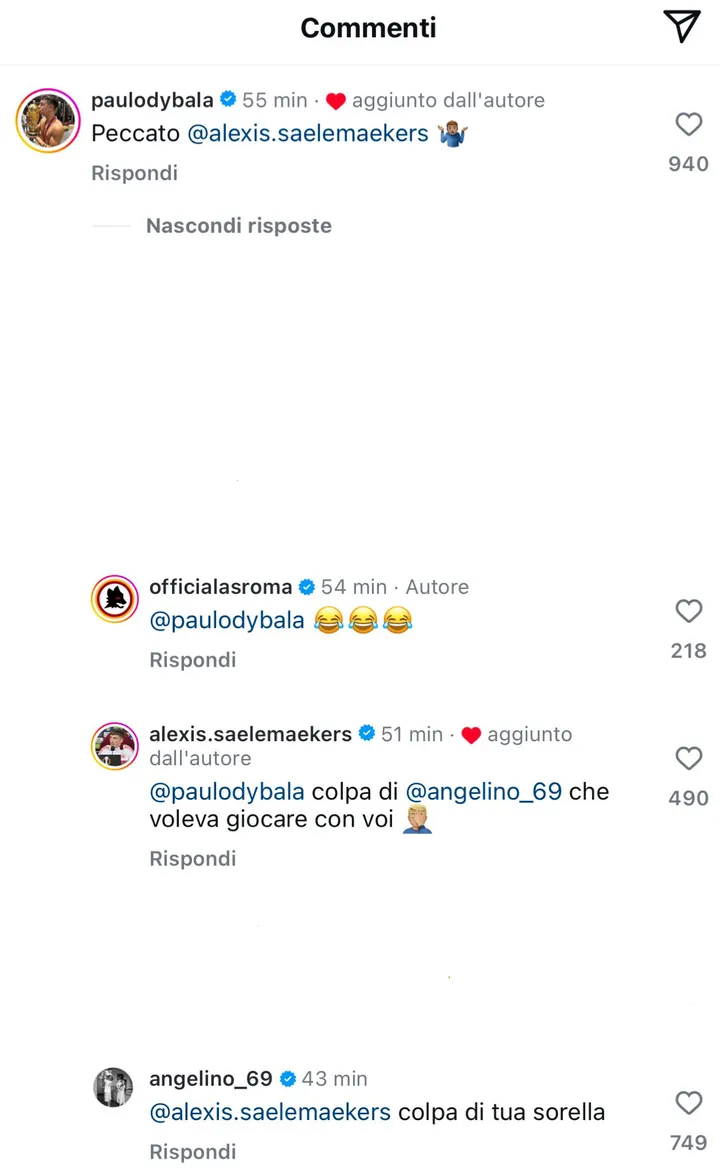Reply to angelino_69 with Rispondi
Screen dimensions: 720x1174
(x=192, y=1152)
